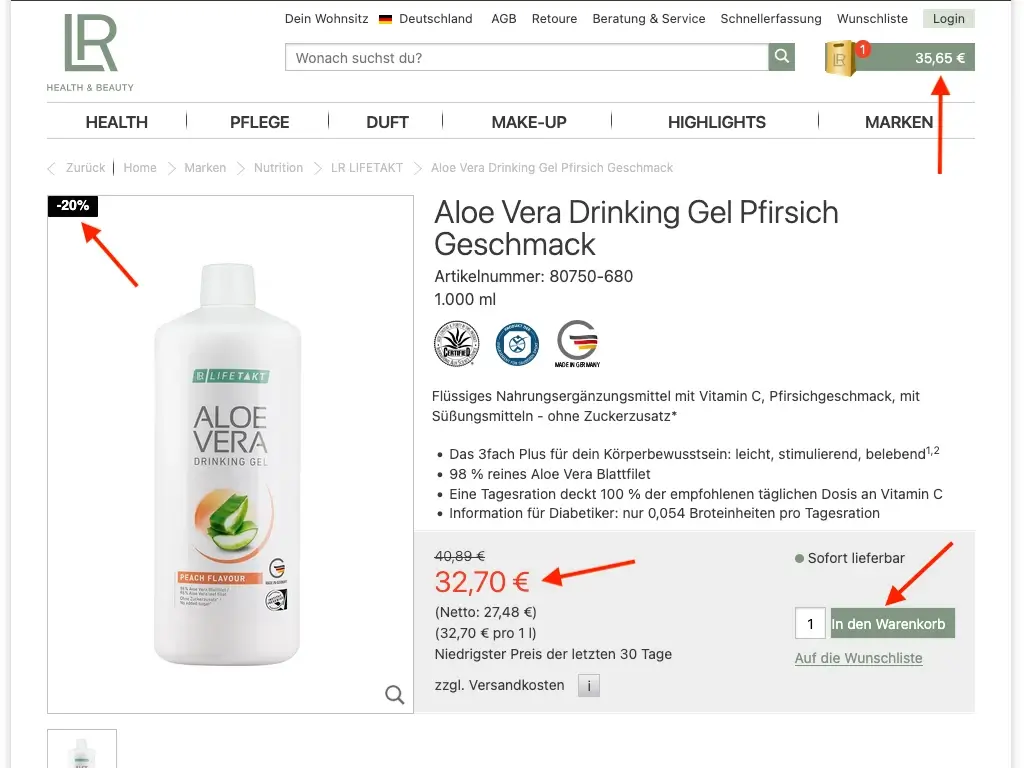Zoom product image with magnifier icon
The width and height of the screenshot is (1024, 768).
(395, 695)
